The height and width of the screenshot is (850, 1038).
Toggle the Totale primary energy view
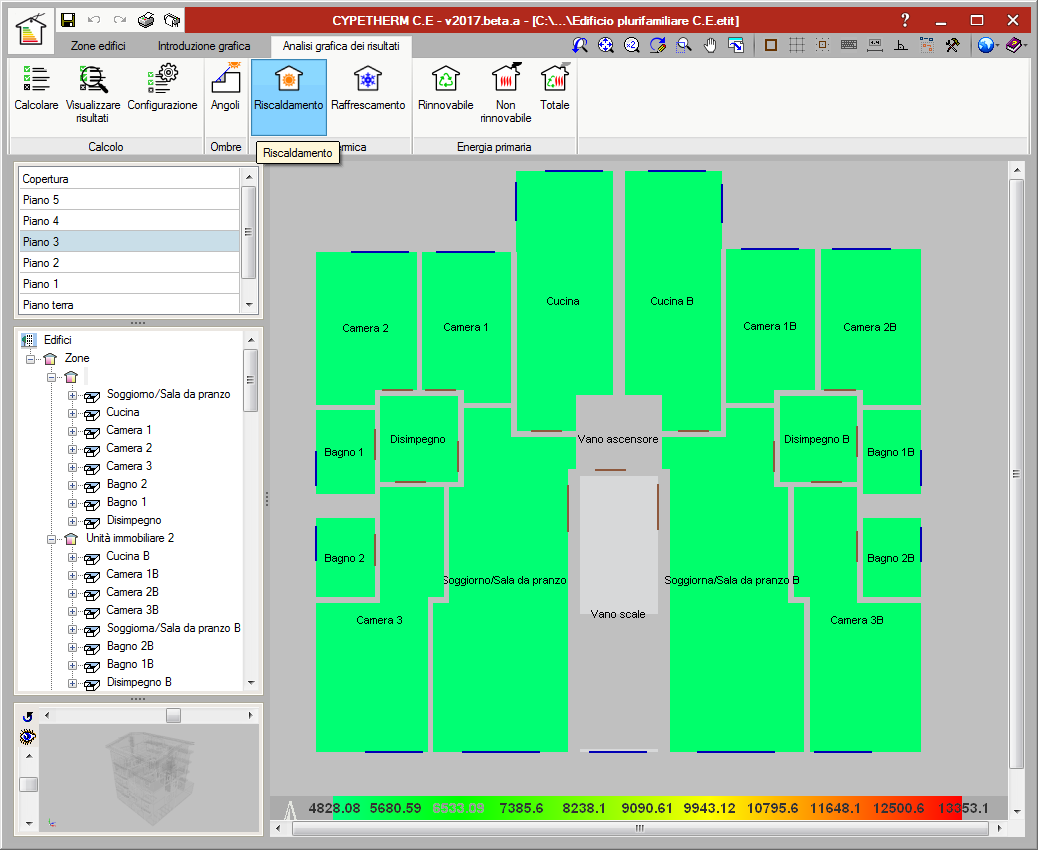click(555, 96)
